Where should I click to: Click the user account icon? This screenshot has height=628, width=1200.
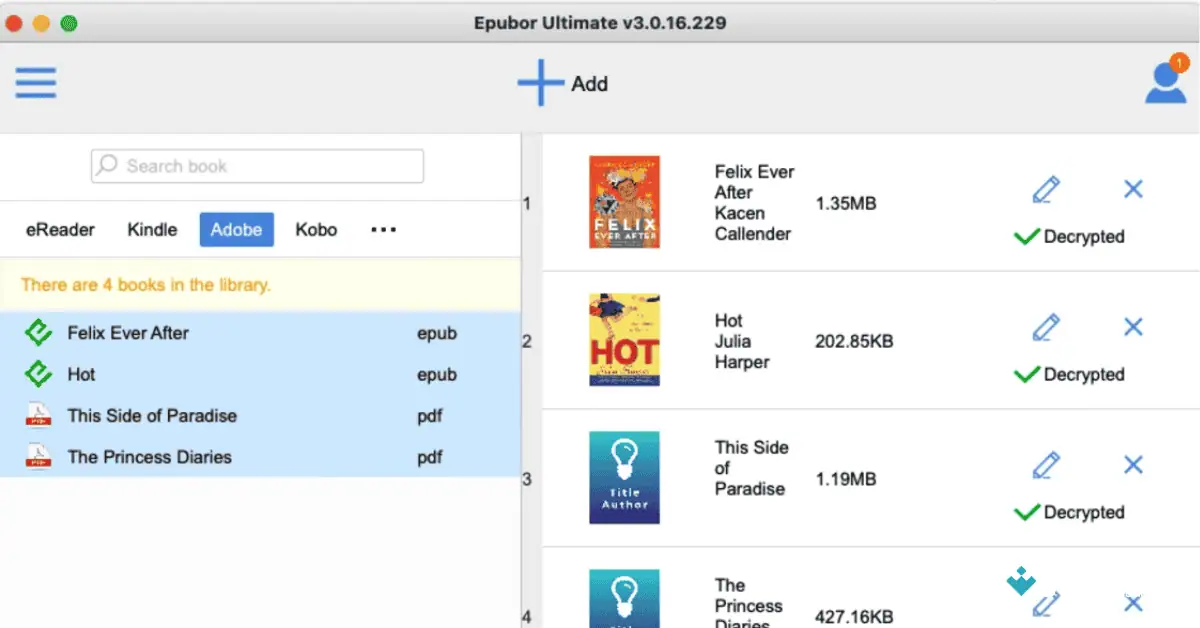coord(1164,84)
